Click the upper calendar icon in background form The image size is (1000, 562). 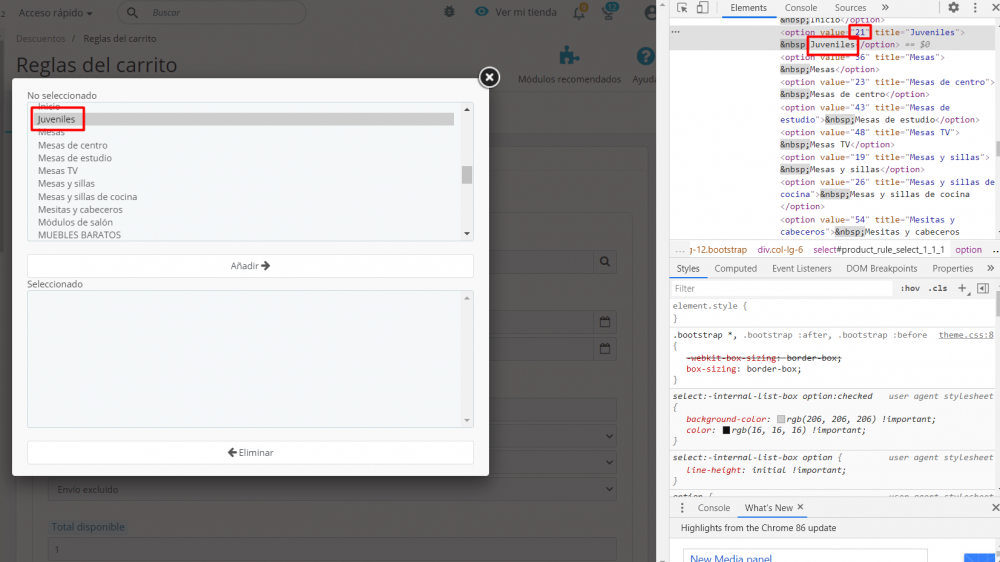(x=605, y=322)
